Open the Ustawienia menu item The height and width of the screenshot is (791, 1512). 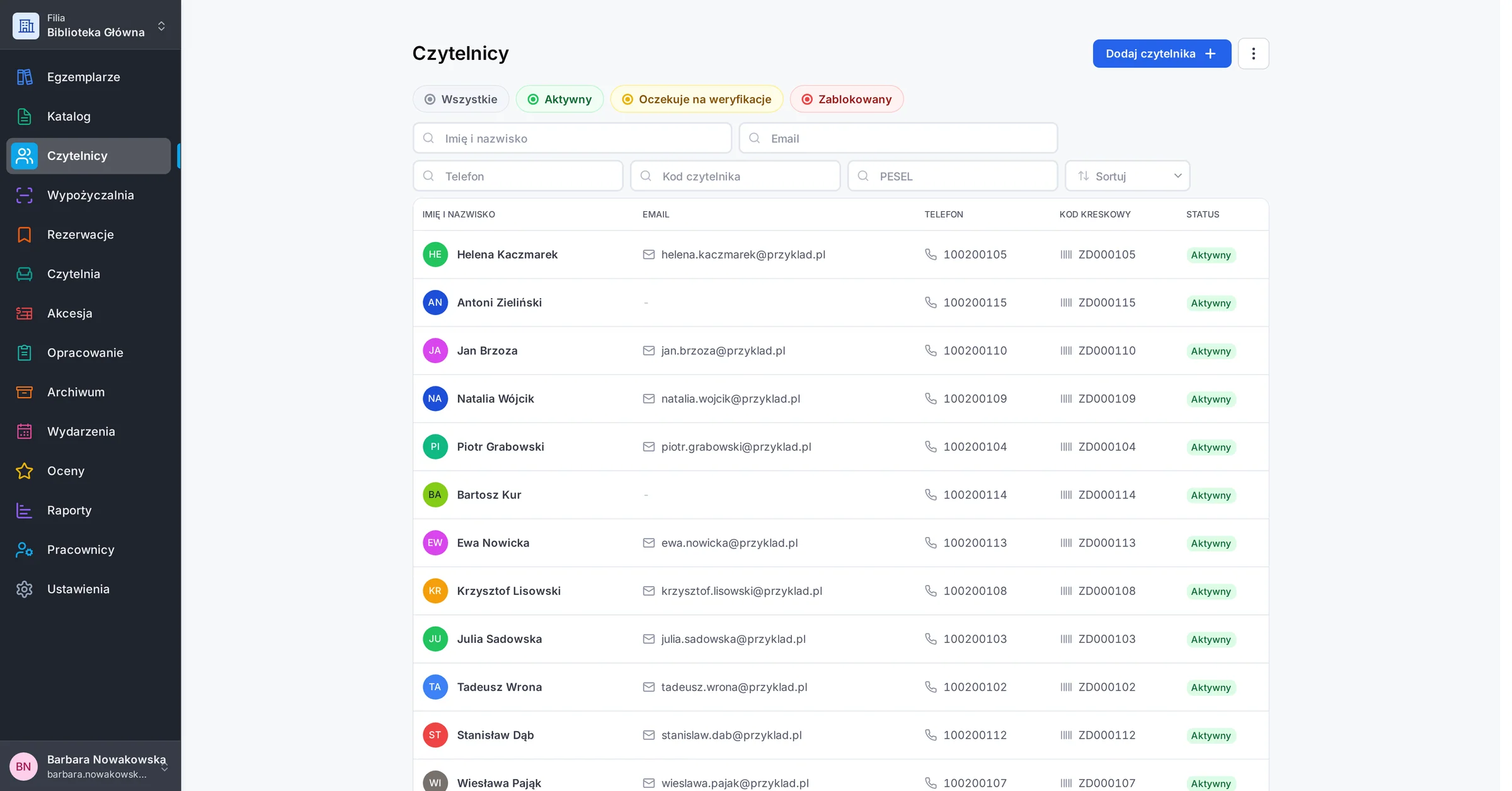[x=88, y=589]
